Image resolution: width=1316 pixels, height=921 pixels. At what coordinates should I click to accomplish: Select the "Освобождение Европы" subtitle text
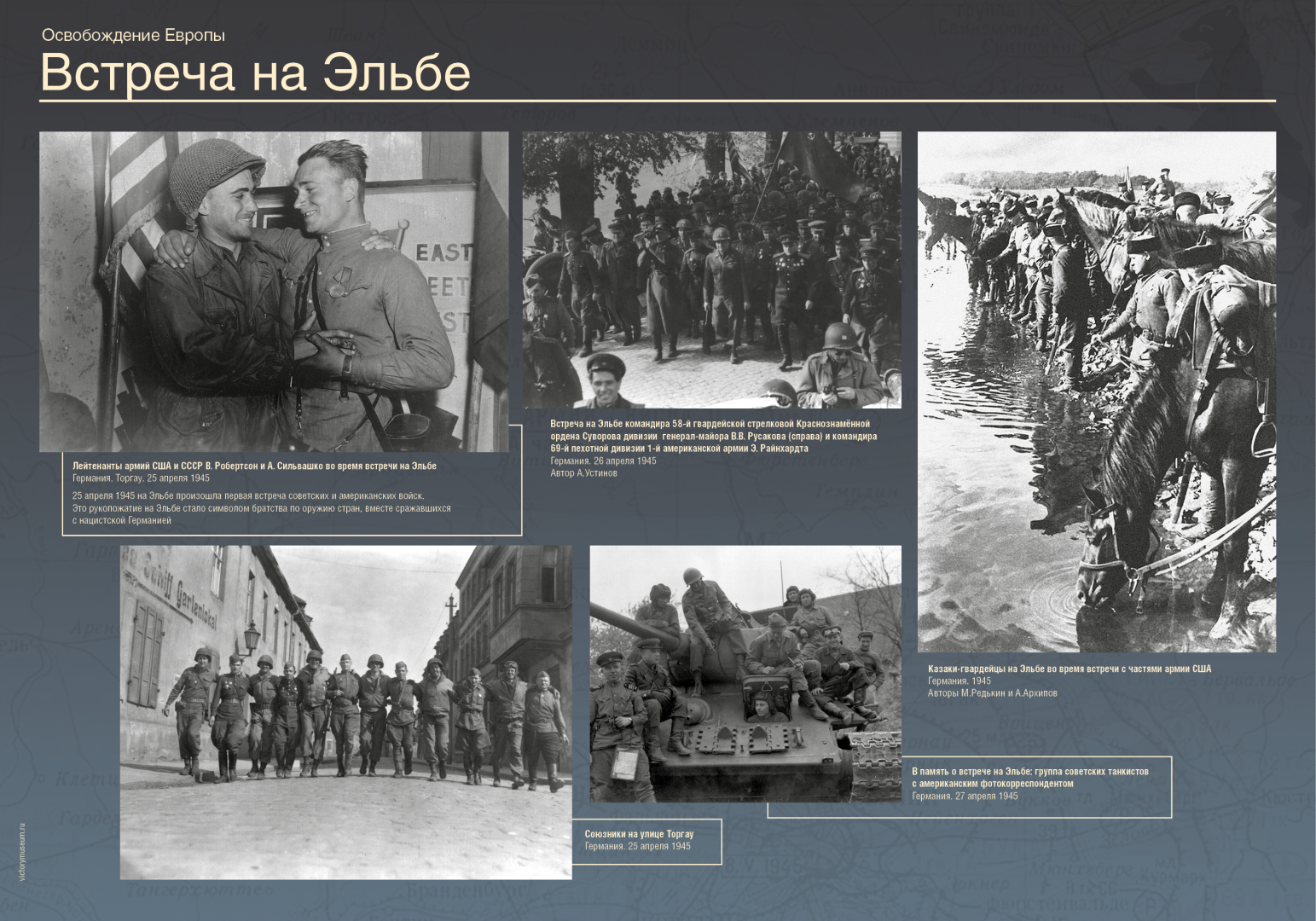(x=133, y=36)
